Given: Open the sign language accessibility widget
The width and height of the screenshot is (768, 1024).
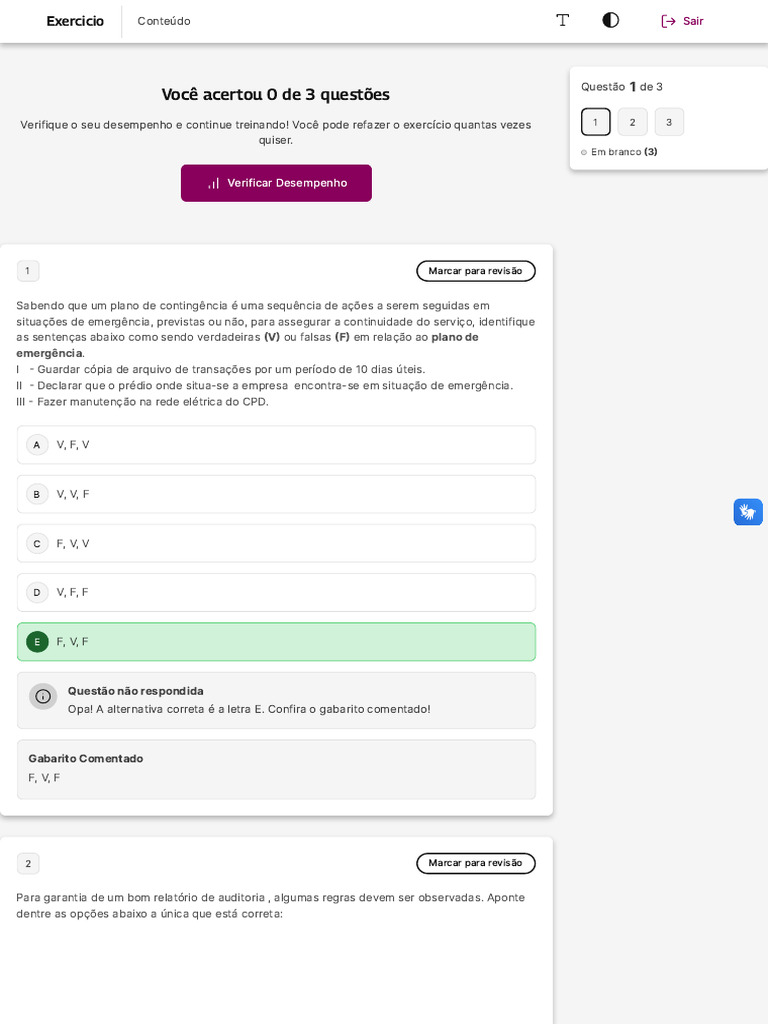Looking at the screenshot, I should [748, 512].
